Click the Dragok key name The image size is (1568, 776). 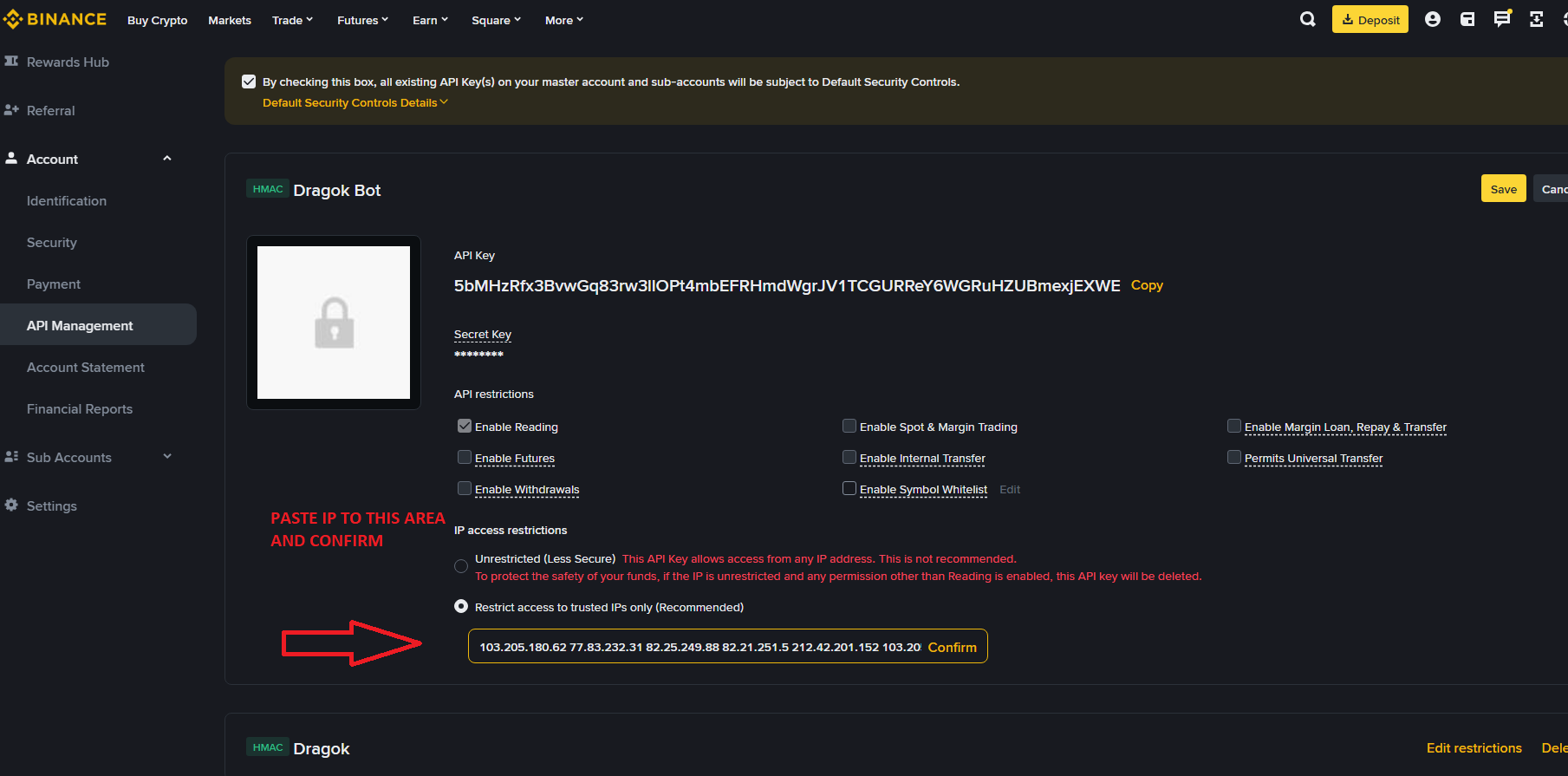pos(322,748)
